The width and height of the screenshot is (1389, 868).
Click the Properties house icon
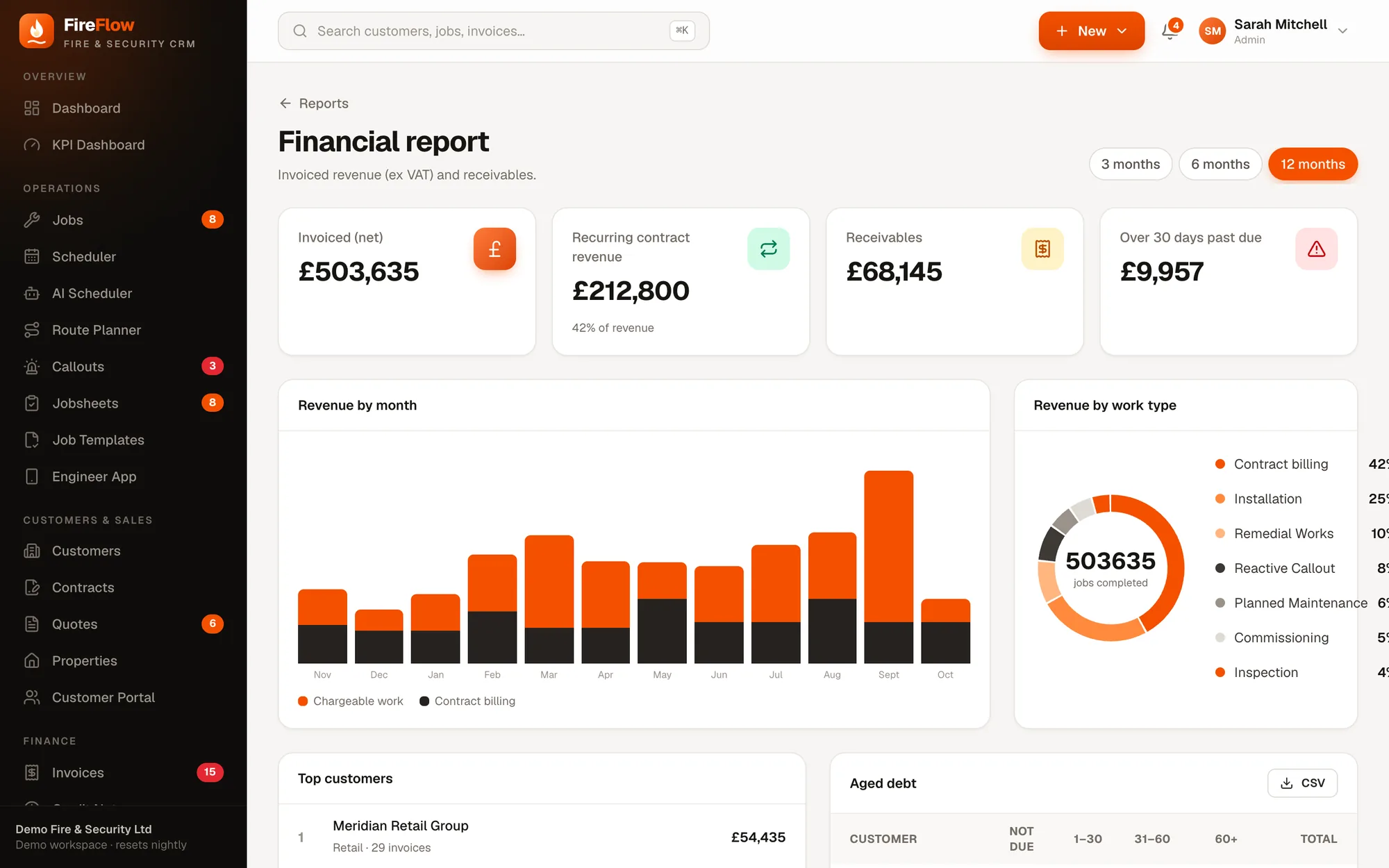coord(32,661)
